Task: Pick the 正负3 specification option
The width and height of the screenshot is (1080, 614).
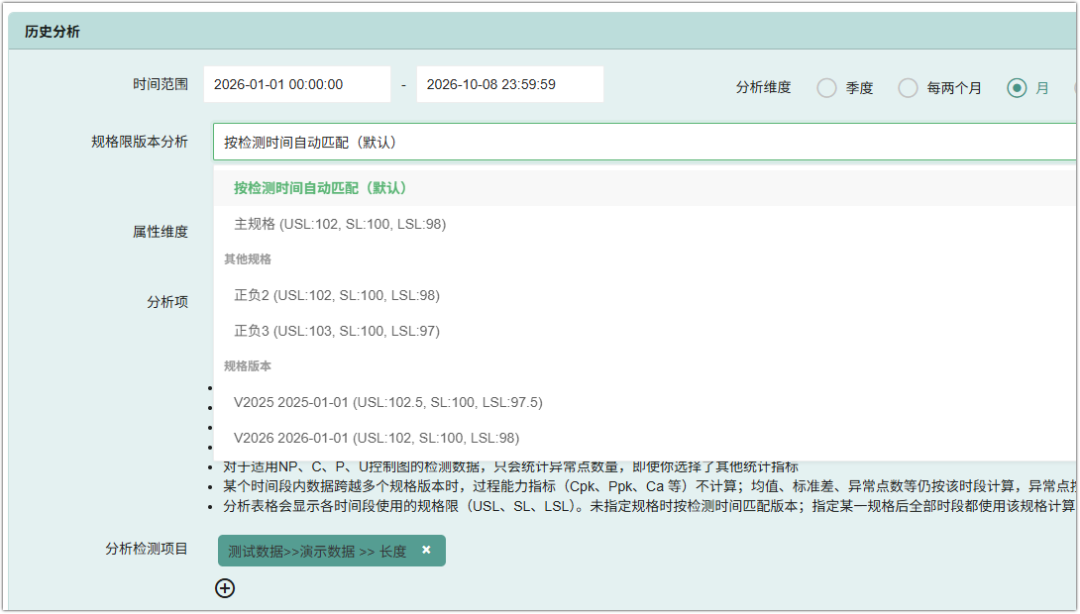Action: [644, 331]
